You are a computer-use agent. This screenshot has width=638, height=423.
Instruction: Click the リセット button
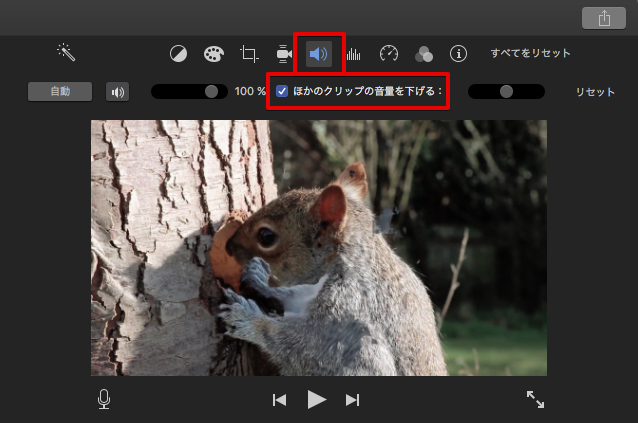(x=595, y=92)
